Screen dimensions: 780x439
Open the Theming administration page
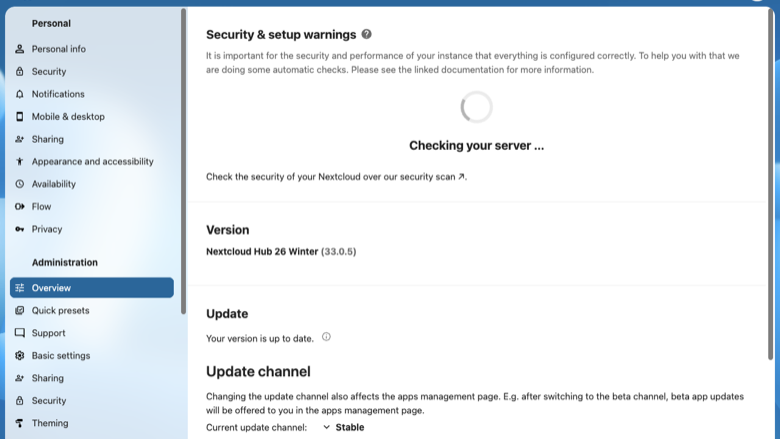92,423
